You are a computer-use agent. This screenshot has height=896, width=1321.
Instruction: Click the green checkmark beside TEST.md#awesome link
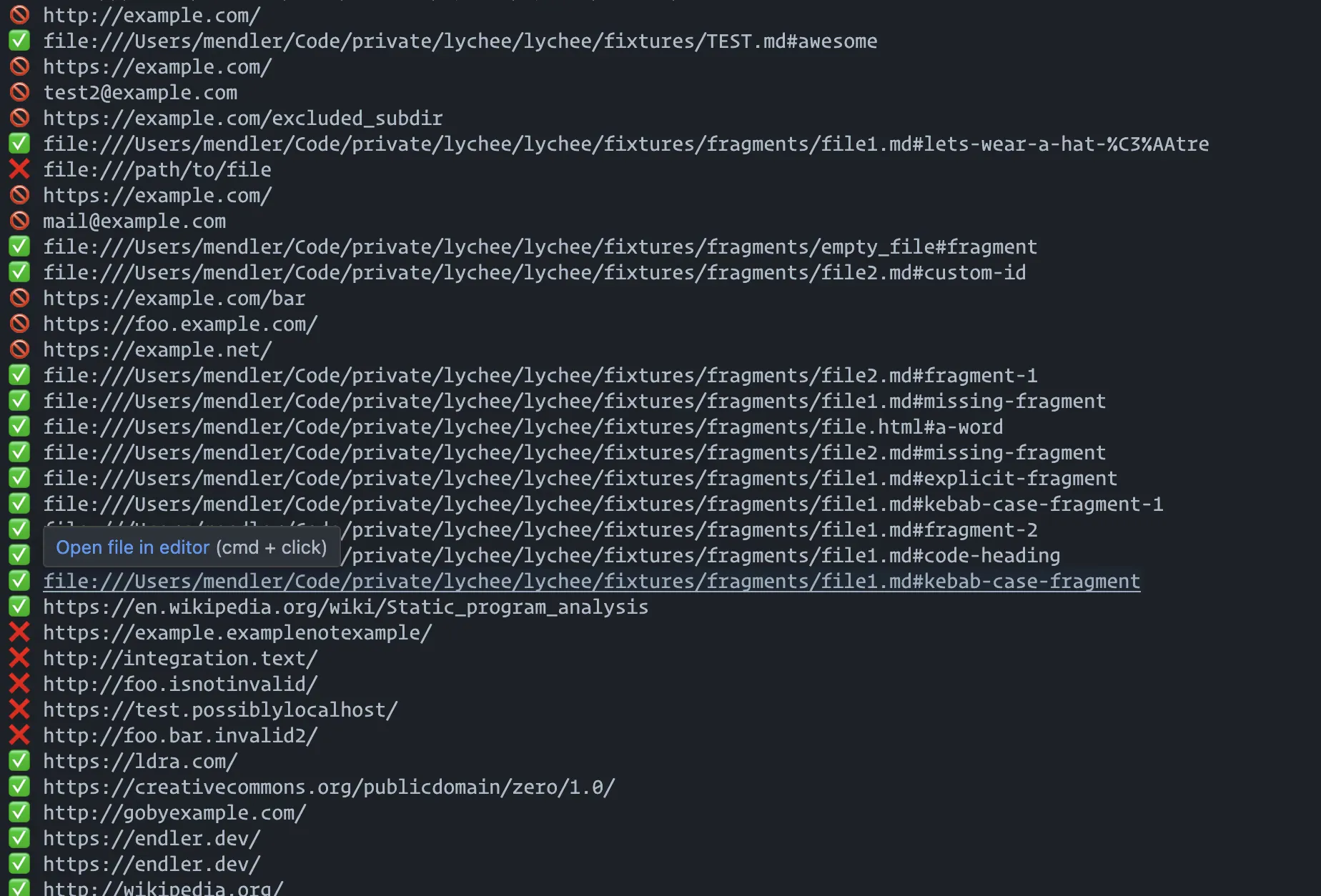click(x=19, y=41)
